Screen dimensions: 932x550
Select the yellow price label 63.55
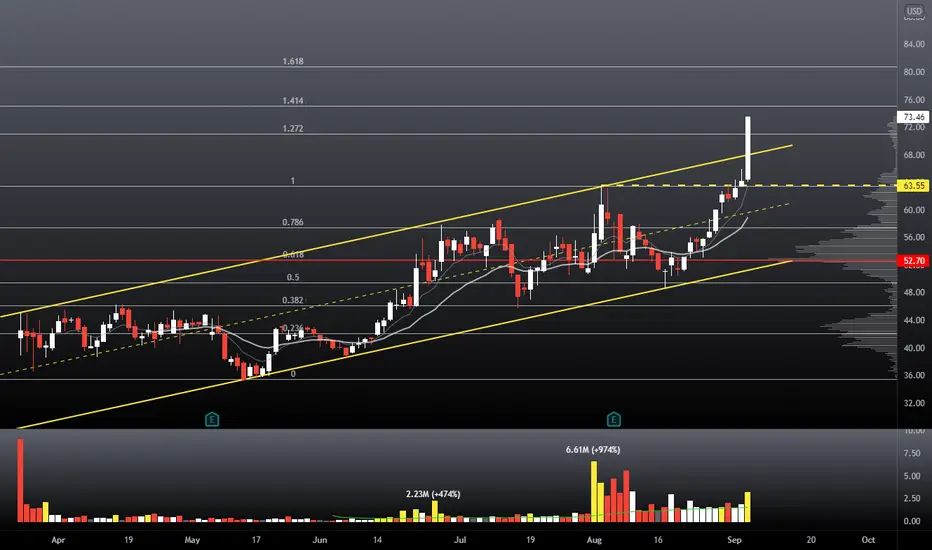pos(914,186)
